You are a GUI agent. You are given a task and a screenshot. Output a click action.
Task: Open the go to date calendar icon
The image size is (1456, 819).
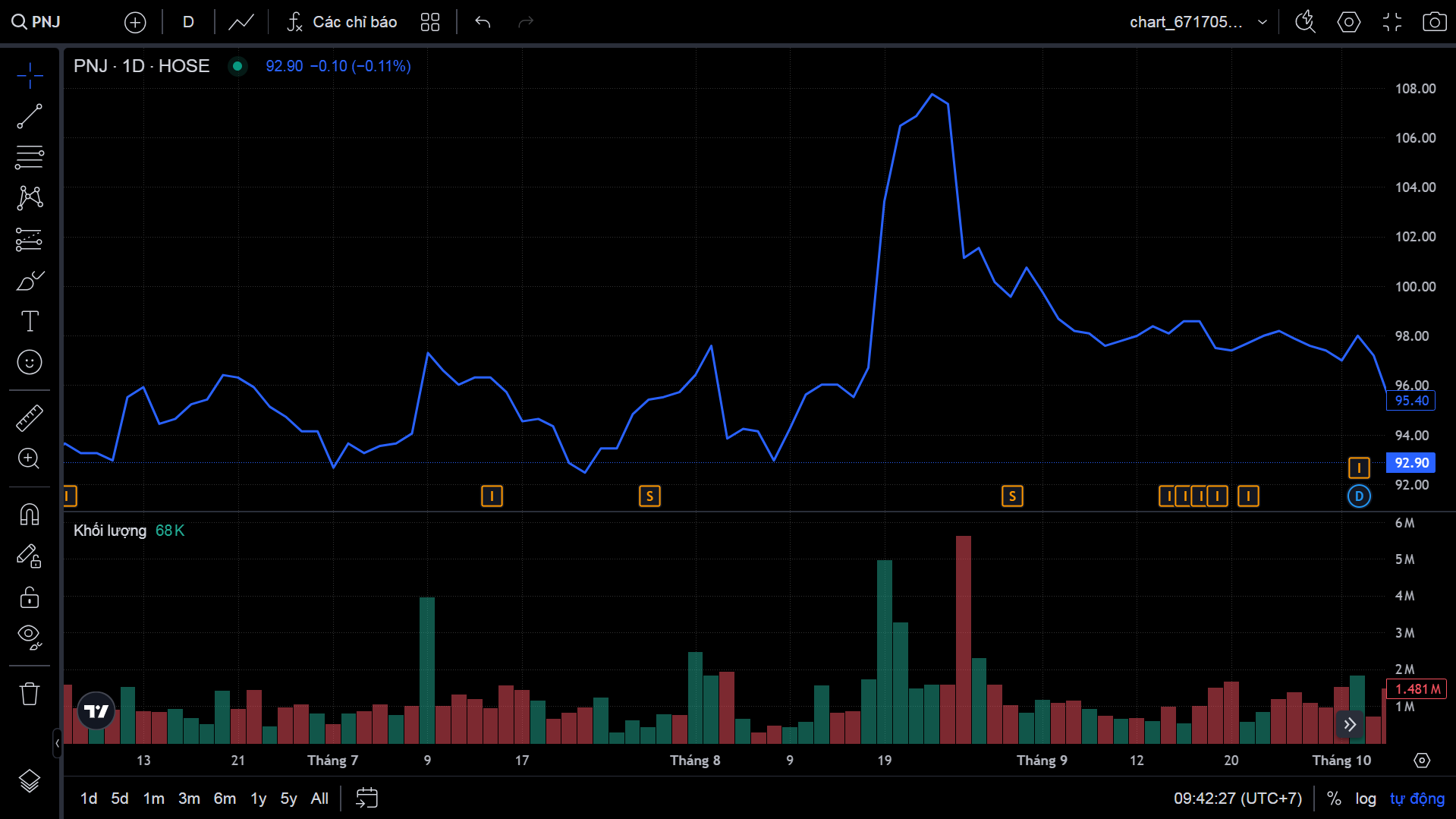(x=366, y=798)
